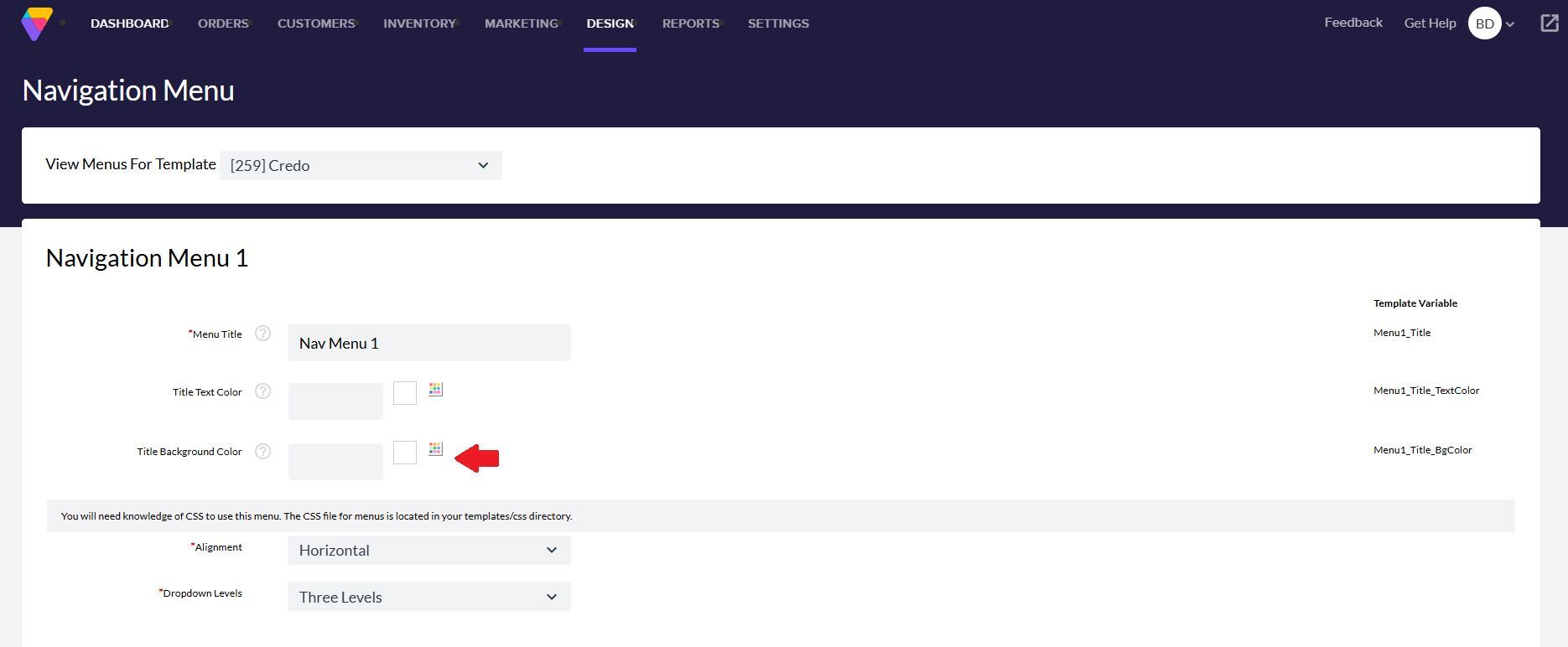This screenshot has width=1568, height=647.
Task: Open the external storefront link icon
Action: (x=1550, y=23)
